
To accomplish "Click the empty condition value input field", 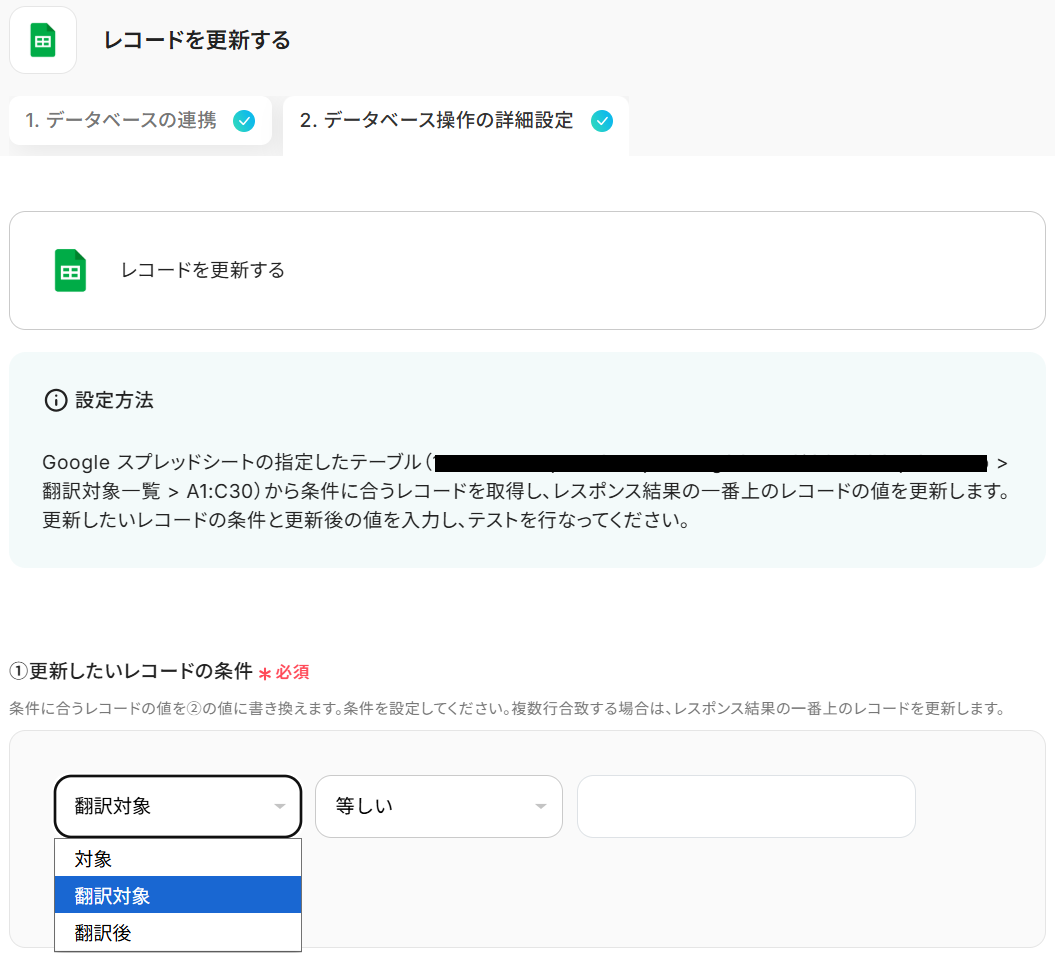I will [x=746, y=806].
